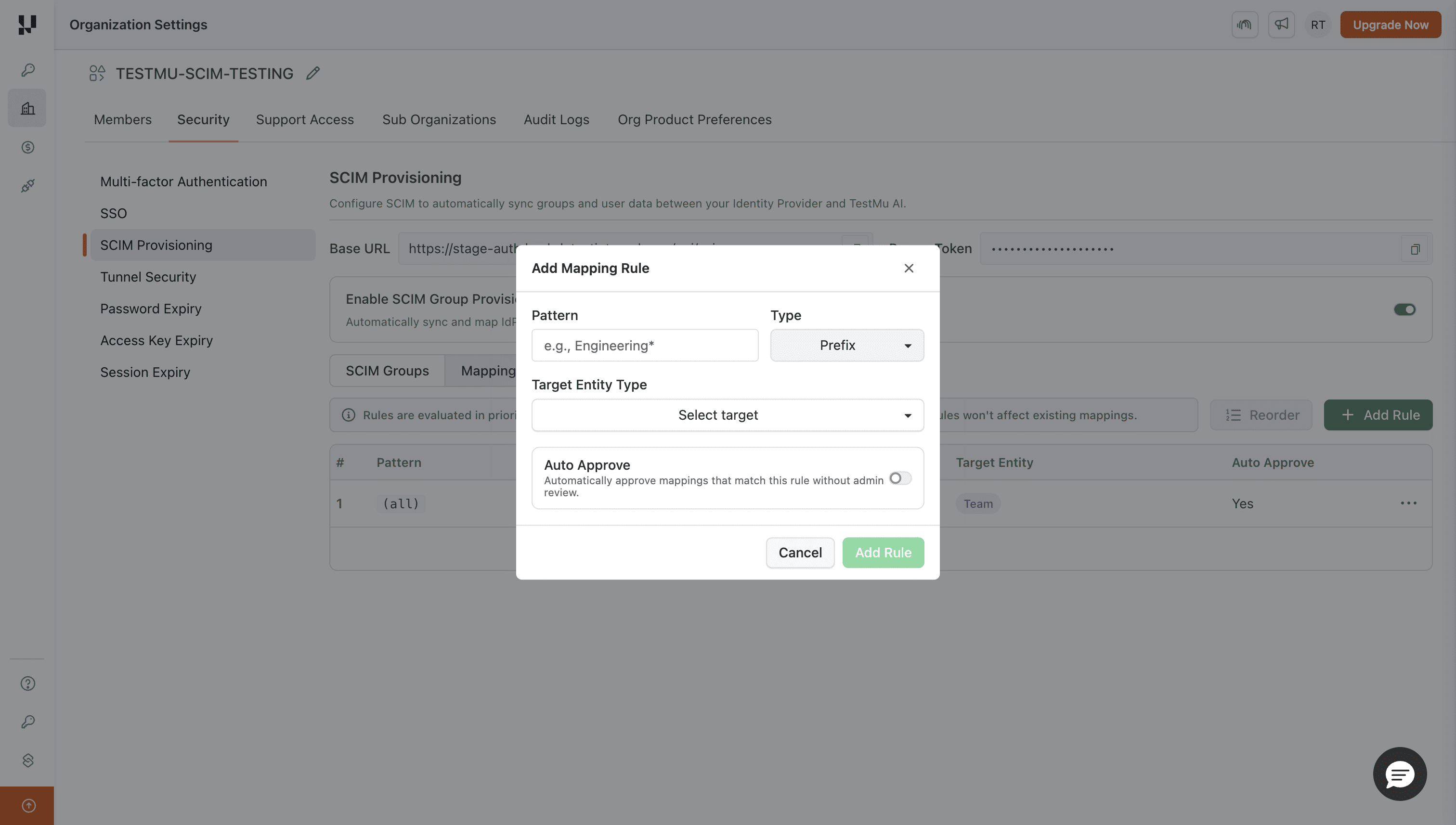Switch to the Audit Logs tab
This screenshot has height=825, width=1456.
point(556,119)
